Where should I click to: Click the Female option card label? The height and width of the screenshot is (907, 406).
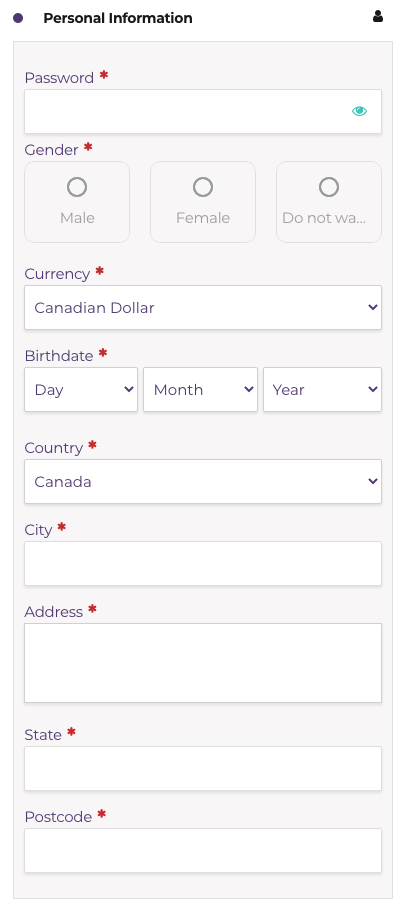tap(203, 218)
